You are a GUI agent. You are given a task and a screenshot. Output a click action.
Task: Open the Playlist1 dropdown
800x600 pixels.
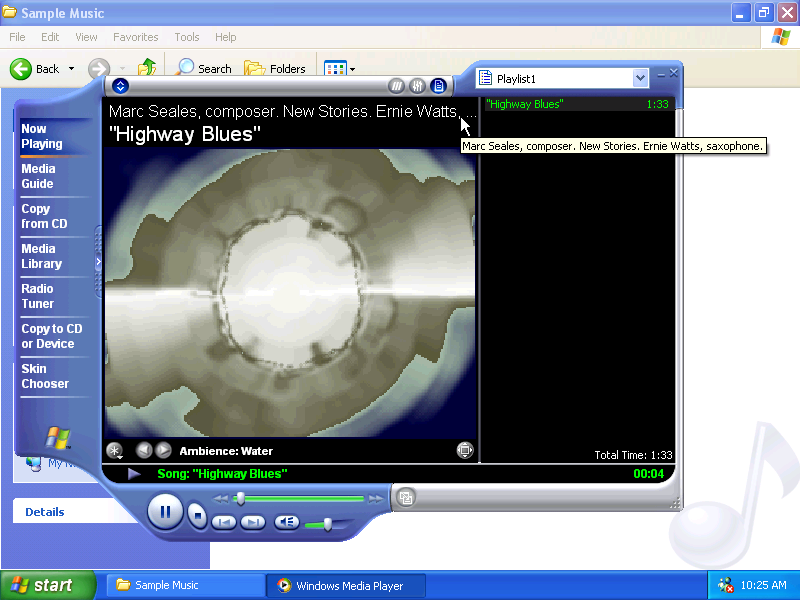(x=640, y=79)
